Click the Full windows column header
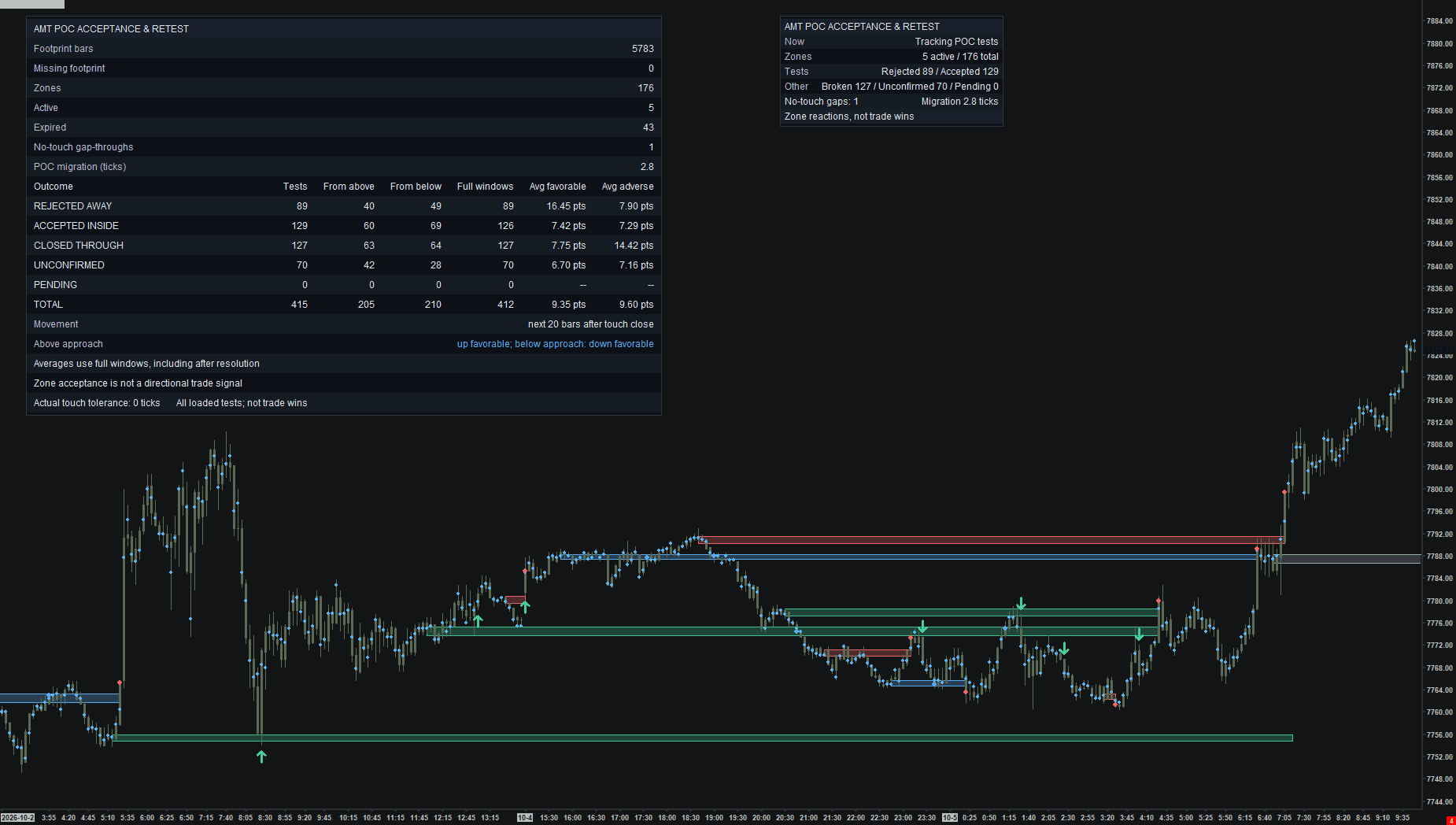The width and height of the screenshot is (1456, 825). point(485,187)
